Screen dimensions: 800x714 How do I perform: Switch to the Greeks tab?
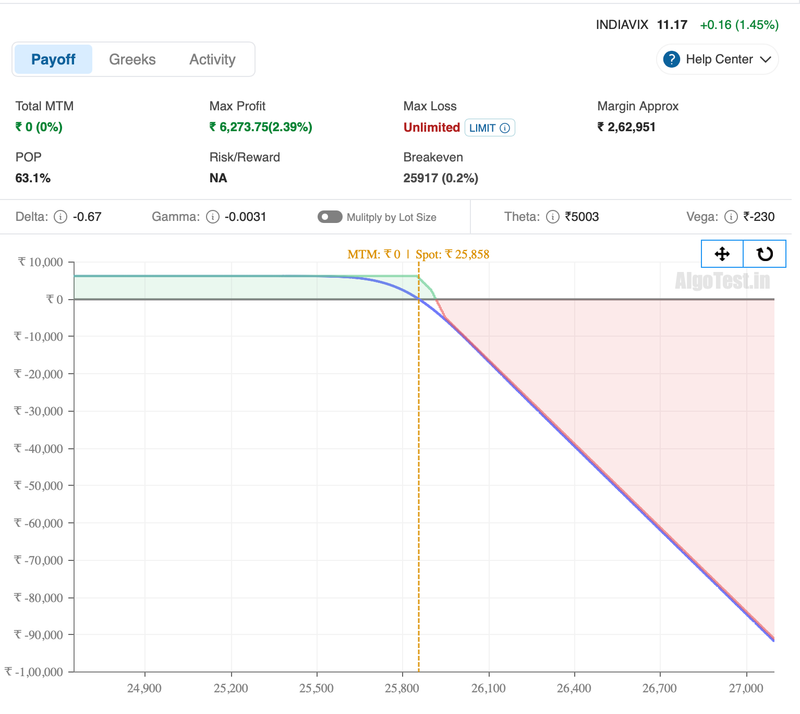click(x=131, y=59)
